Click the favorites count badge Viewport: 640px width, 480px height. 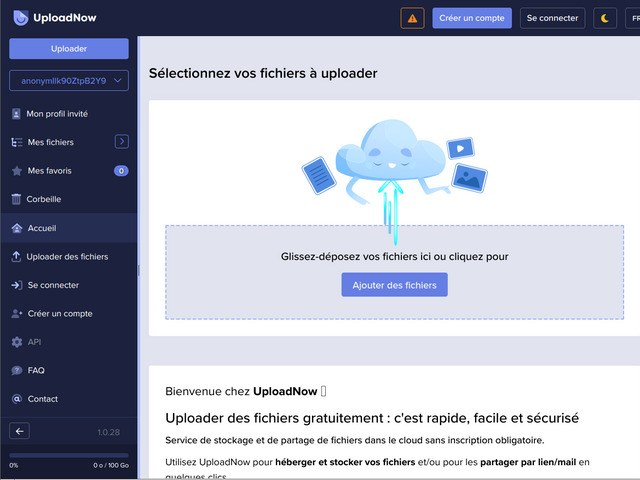click(121, 171)
